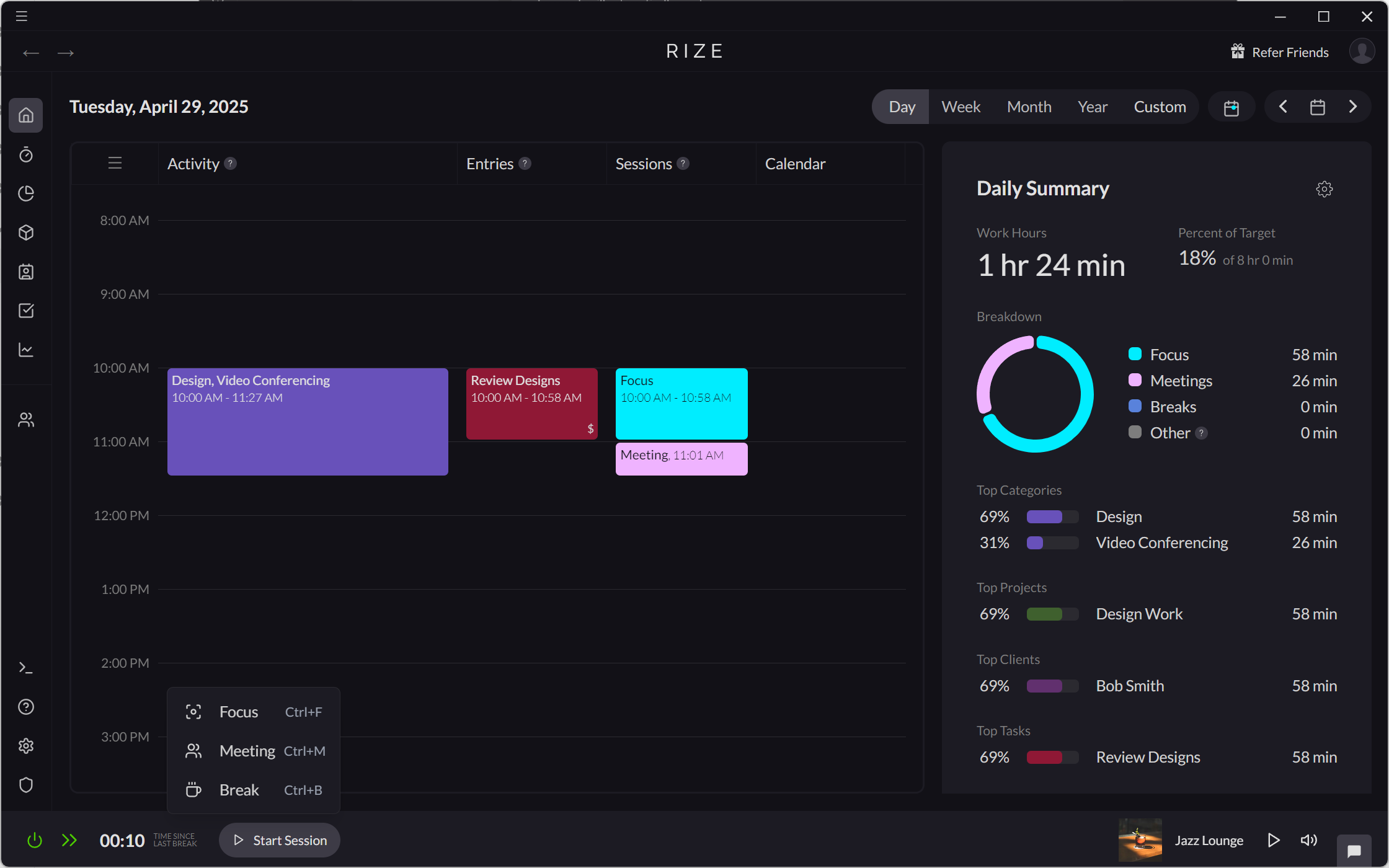Image resolution: width=1389 pixels, height=868 pixels.
Task: Open the Clients contact-card icon
Action: (x=26, y=272)
